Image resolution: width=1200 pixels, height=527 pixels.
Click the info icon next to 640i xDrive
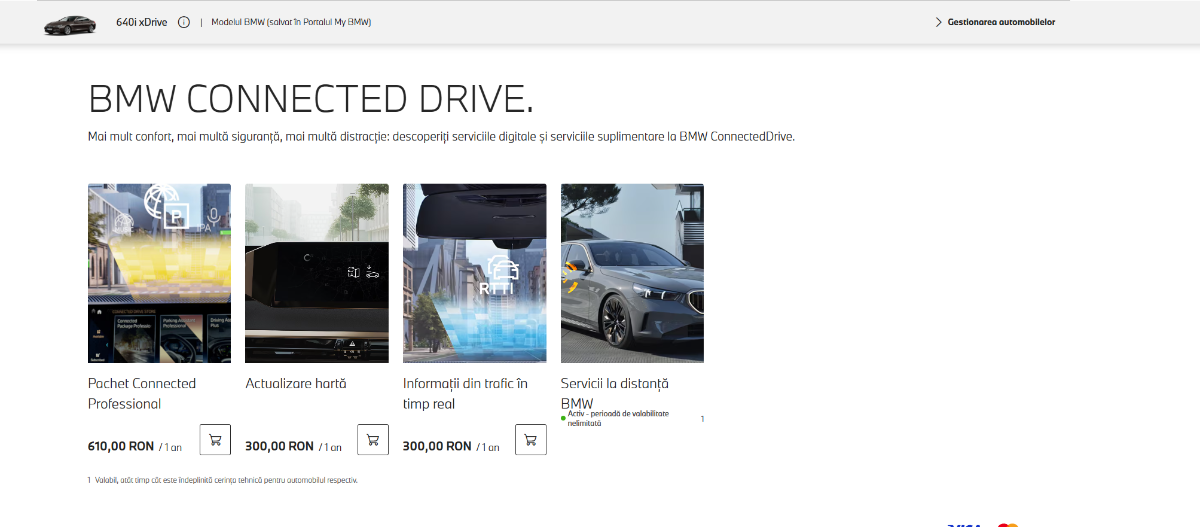184,22
